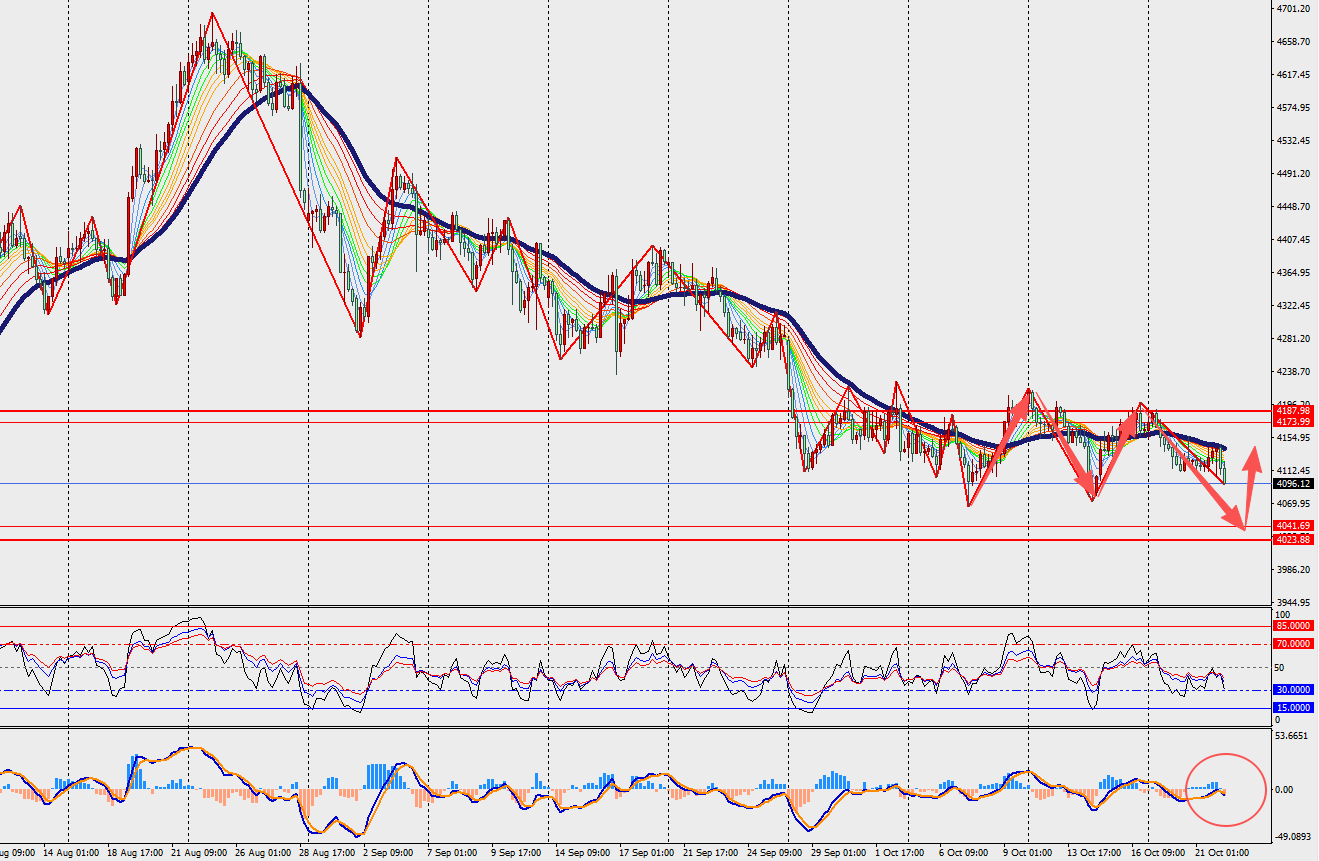
Task: Click the black 4096.12 current price label
Action: pos(1293,483)
